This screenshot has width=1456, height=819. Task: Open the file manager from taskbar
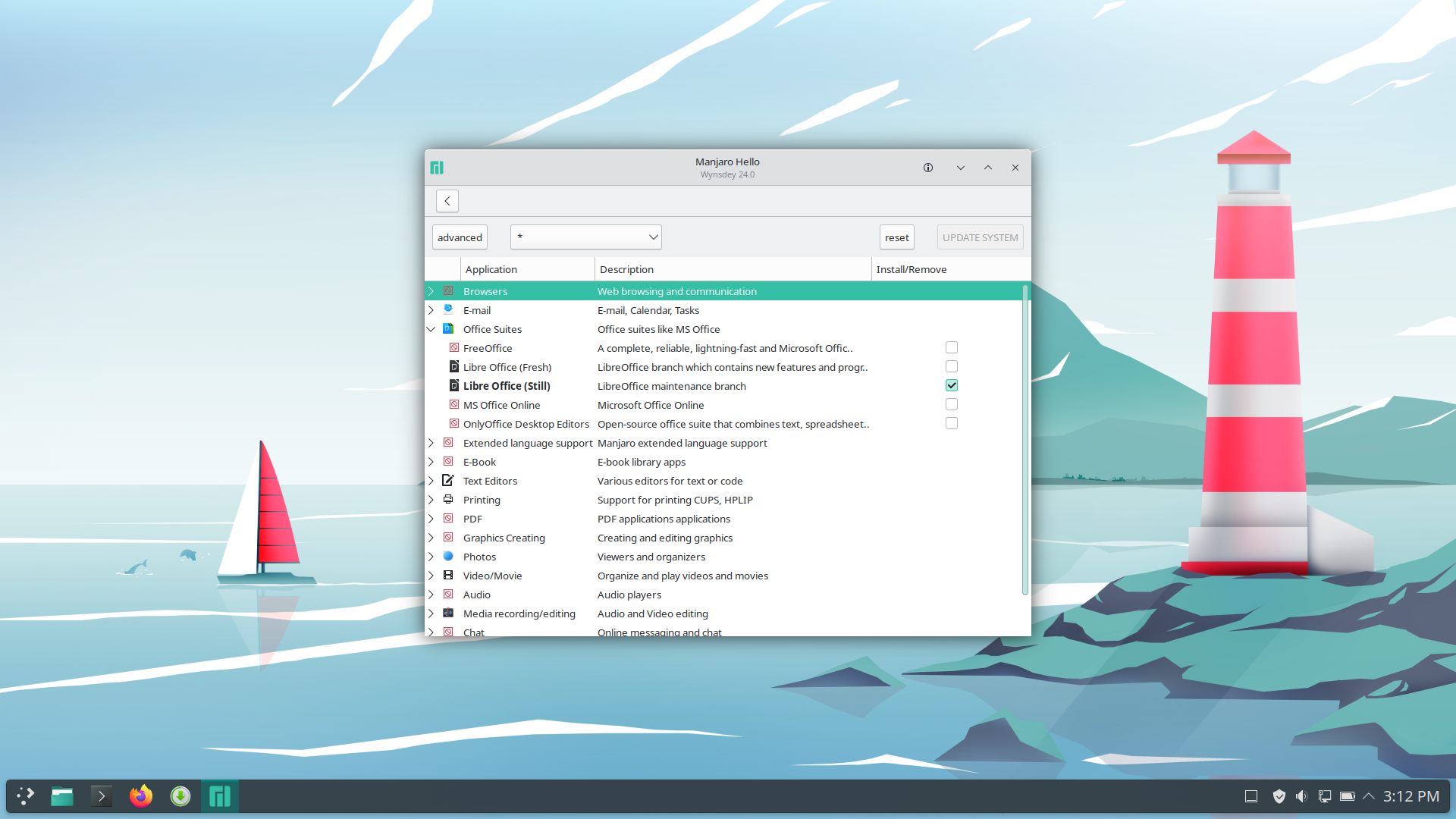62,796
